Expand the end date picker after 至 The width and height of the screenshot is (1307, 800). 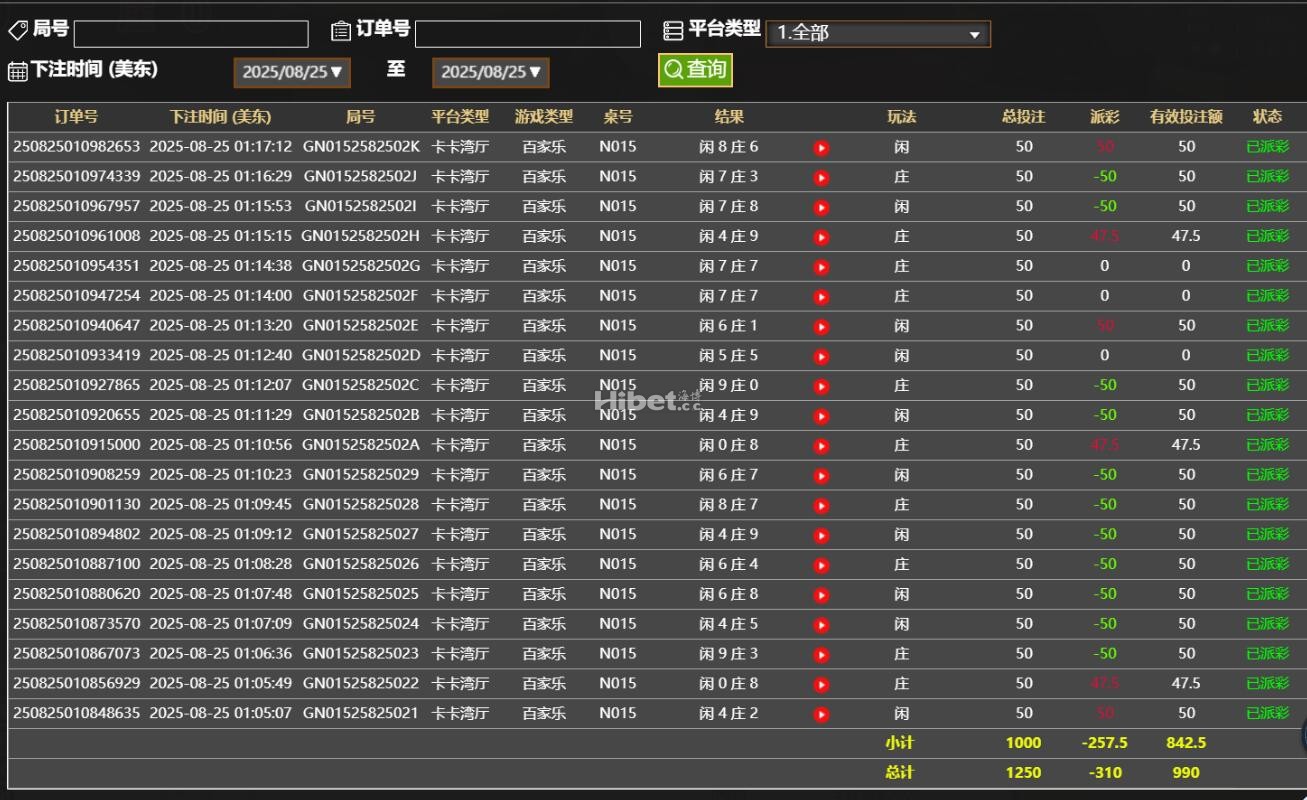pyautogui.click(x=490, y=72)
